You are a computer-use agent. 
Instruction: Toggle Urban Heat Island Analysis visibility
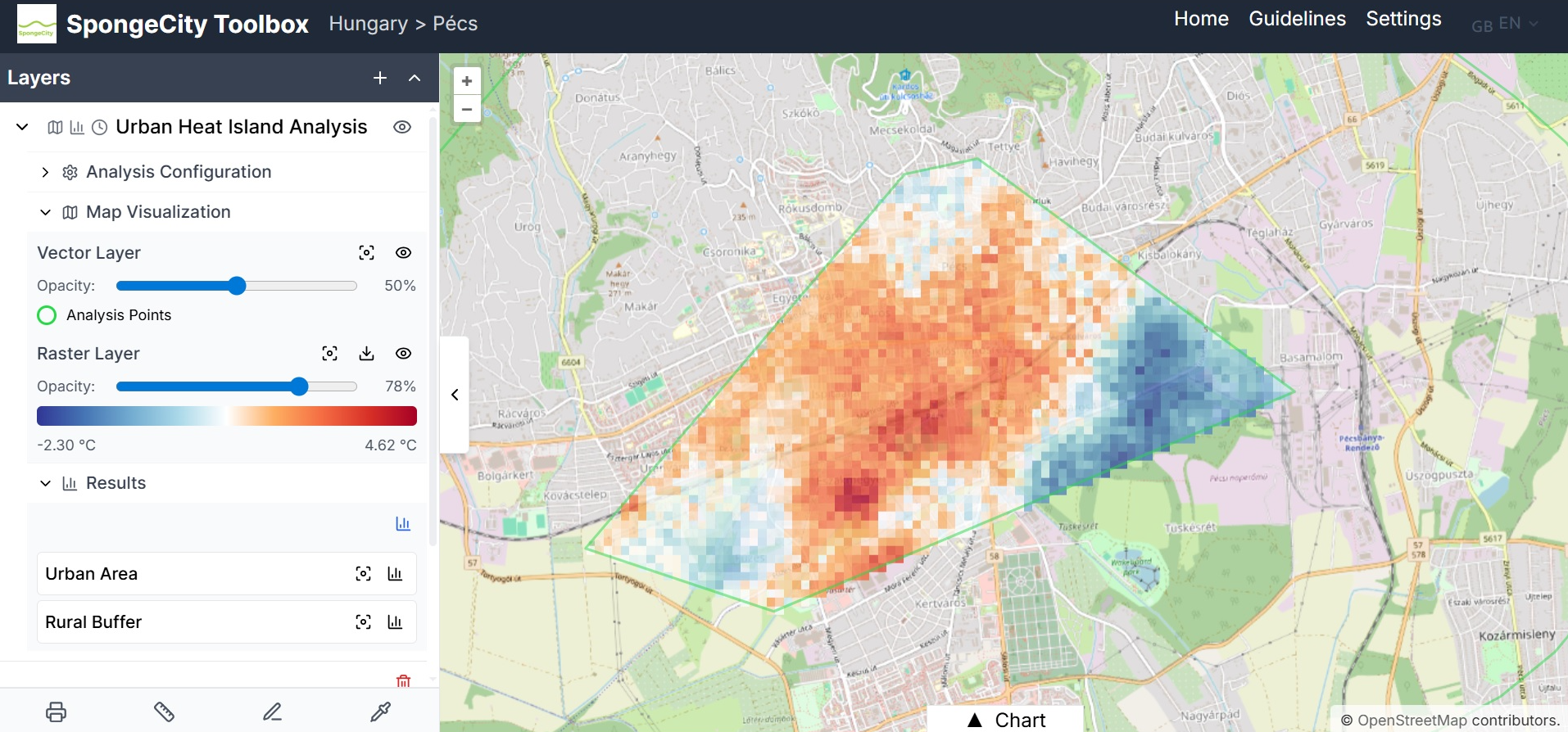point(401,127)
